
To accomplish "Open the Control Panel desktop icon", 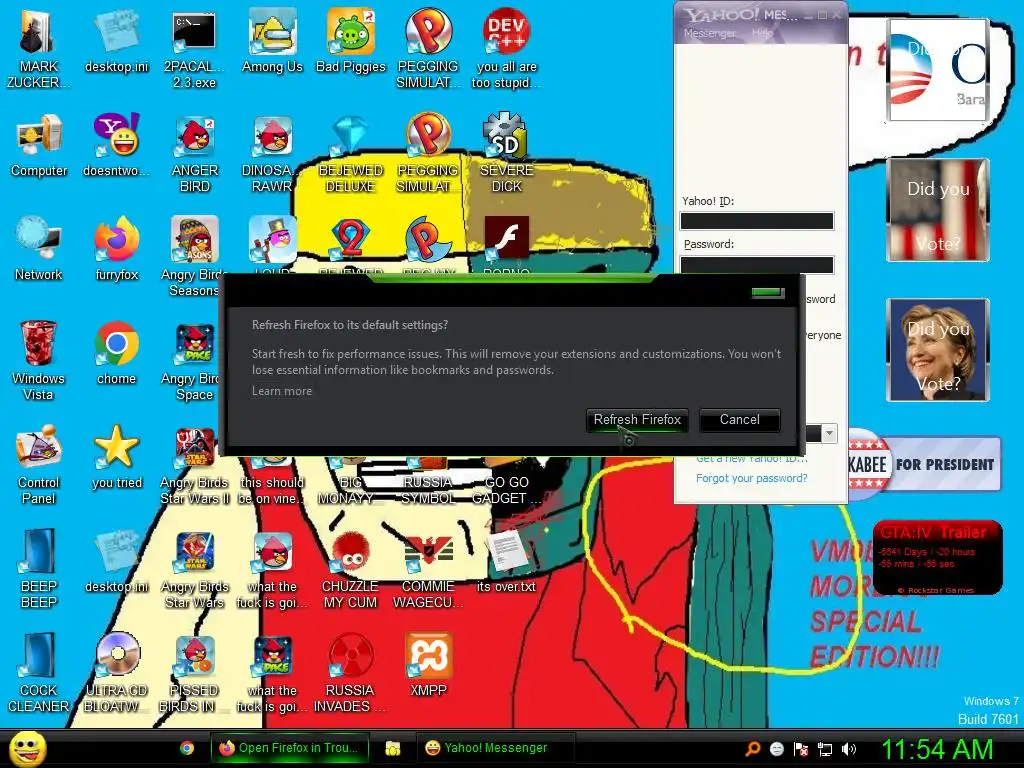I will pos(39,464).
